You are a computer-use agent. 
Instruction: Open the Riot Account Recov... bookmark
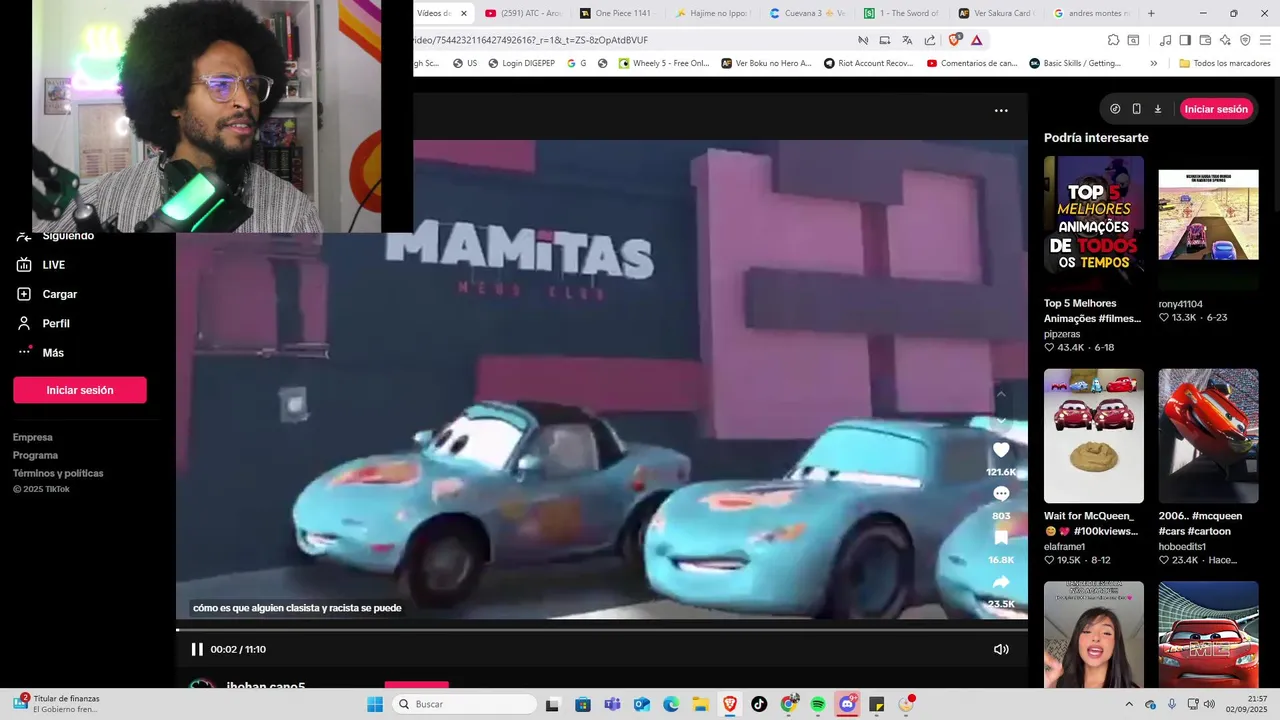tap(869, 63)
